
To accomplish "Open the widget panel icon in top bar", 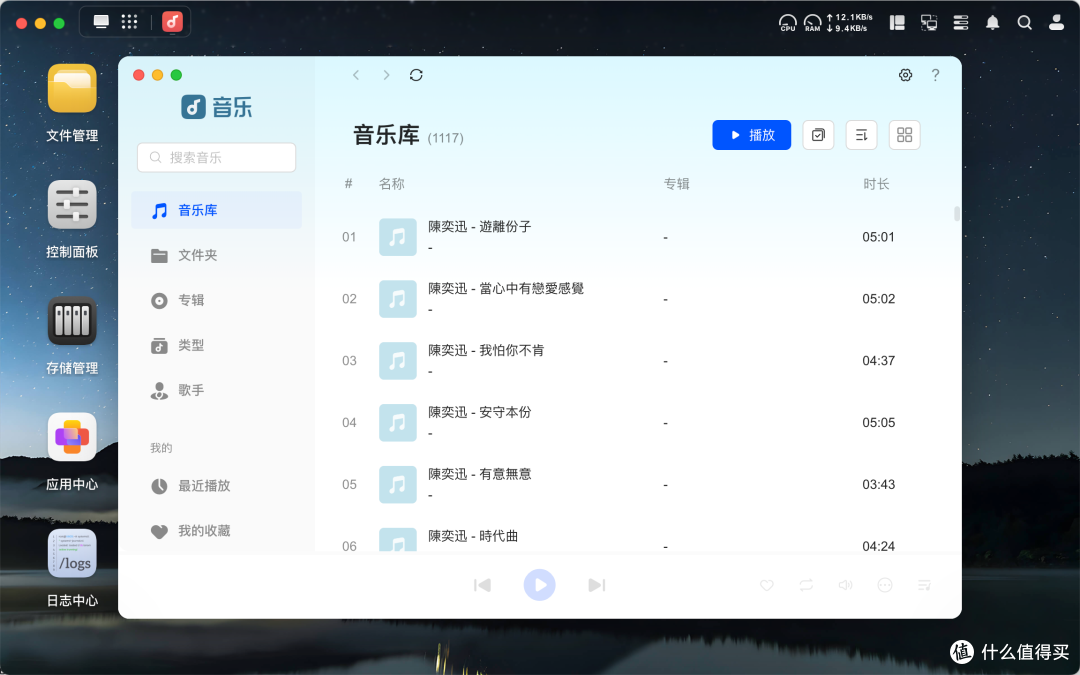I will pos(897,23).
